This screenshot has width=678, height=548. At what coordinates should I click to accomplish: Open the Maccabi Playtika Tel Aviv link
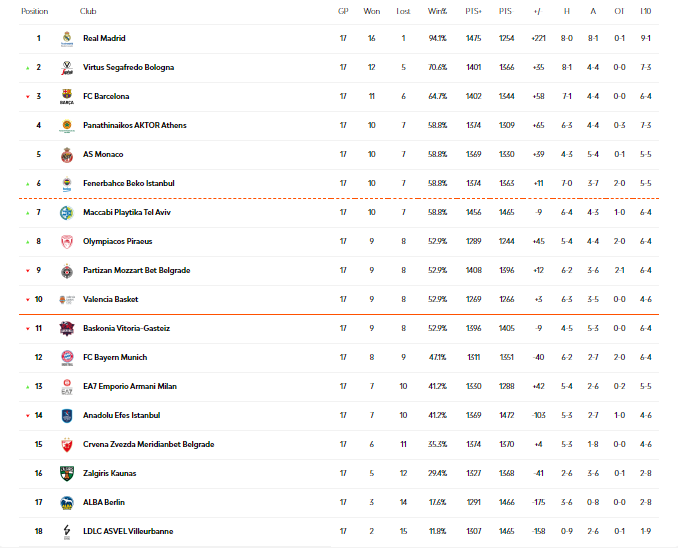pyautogui.click(x=127, y=212)
